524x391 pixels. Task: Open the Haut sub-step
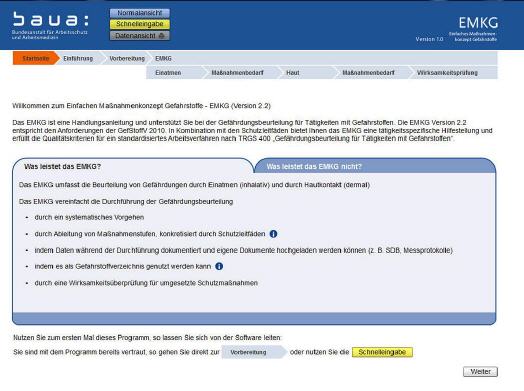click(x=293, y=73)
